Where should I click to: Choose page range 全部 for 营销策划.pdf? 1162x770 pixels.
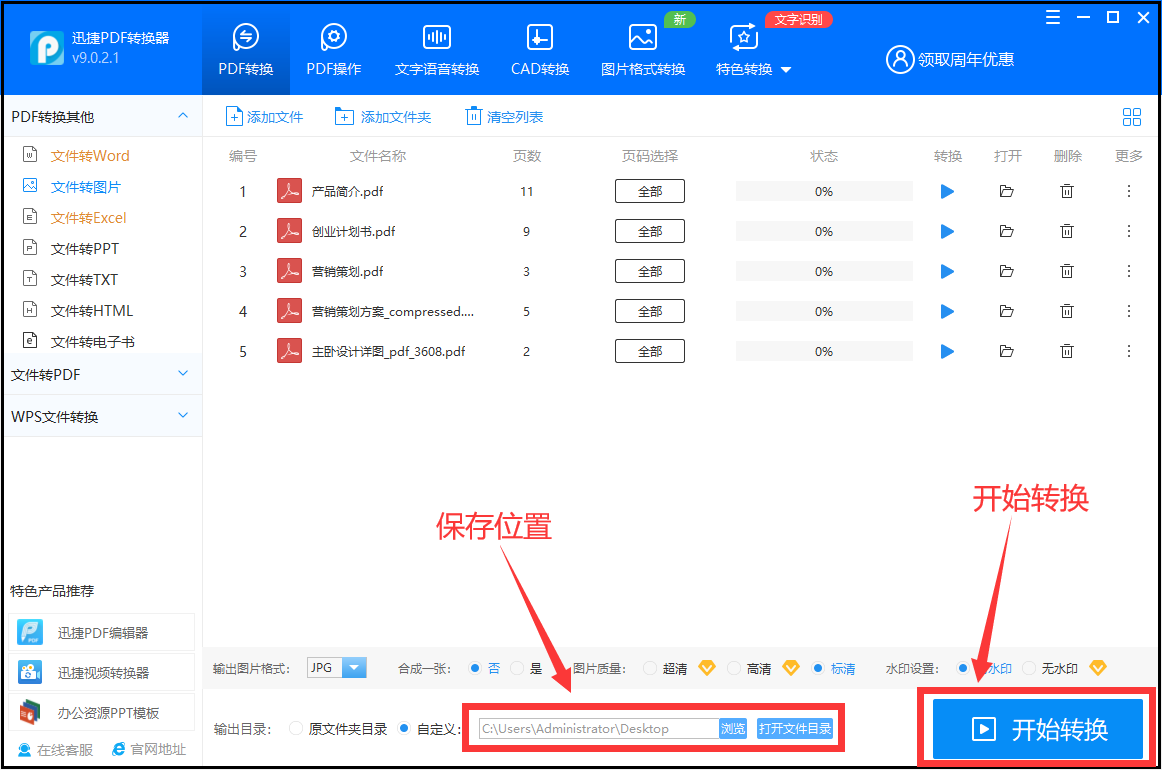(650, 271)
